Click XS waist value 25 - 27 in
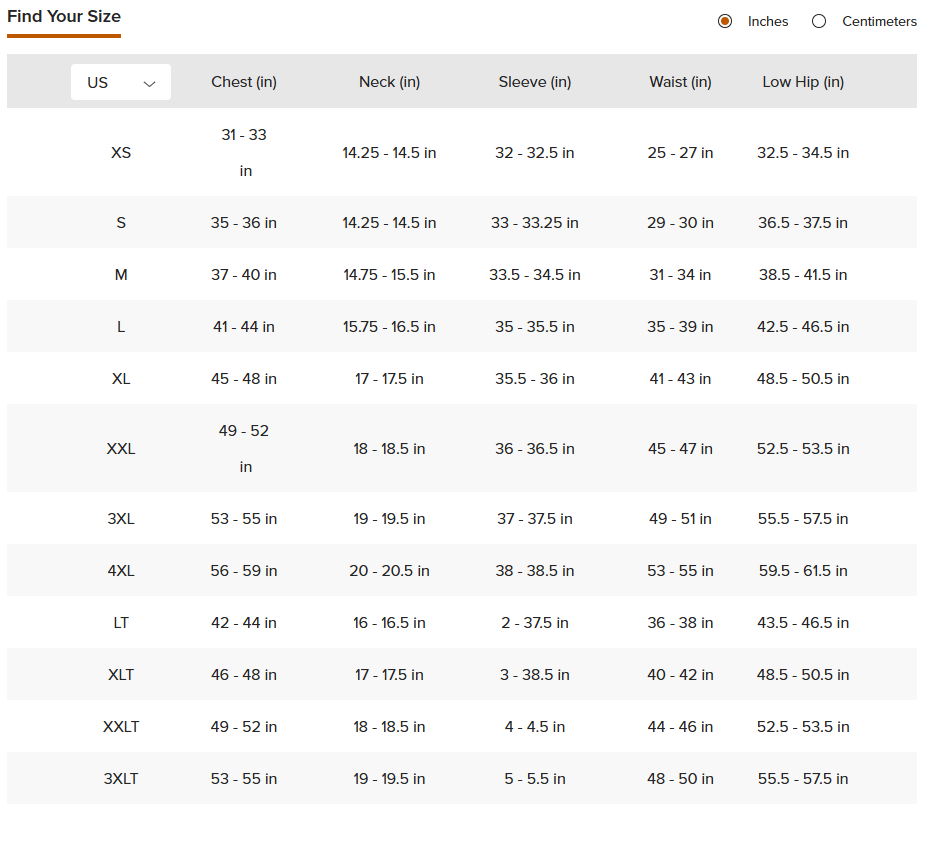 (x=680, y=152)
